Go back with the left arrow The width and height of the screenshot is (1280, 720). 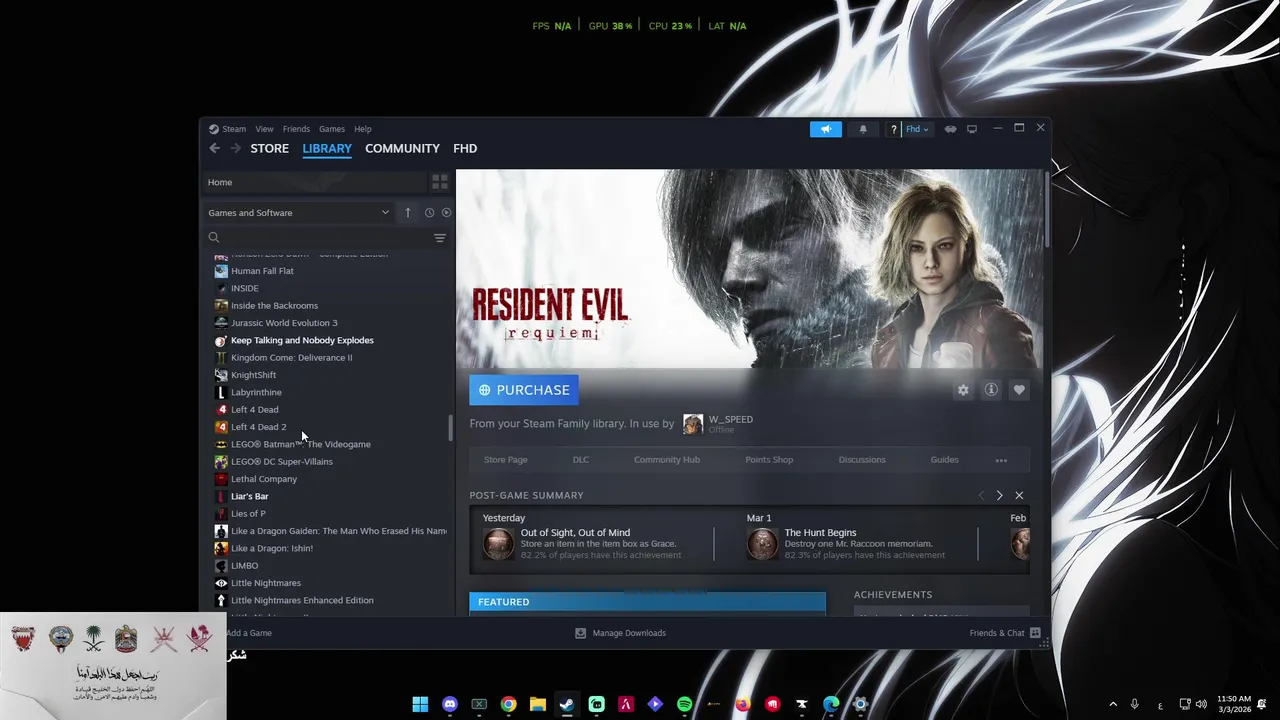214,148
